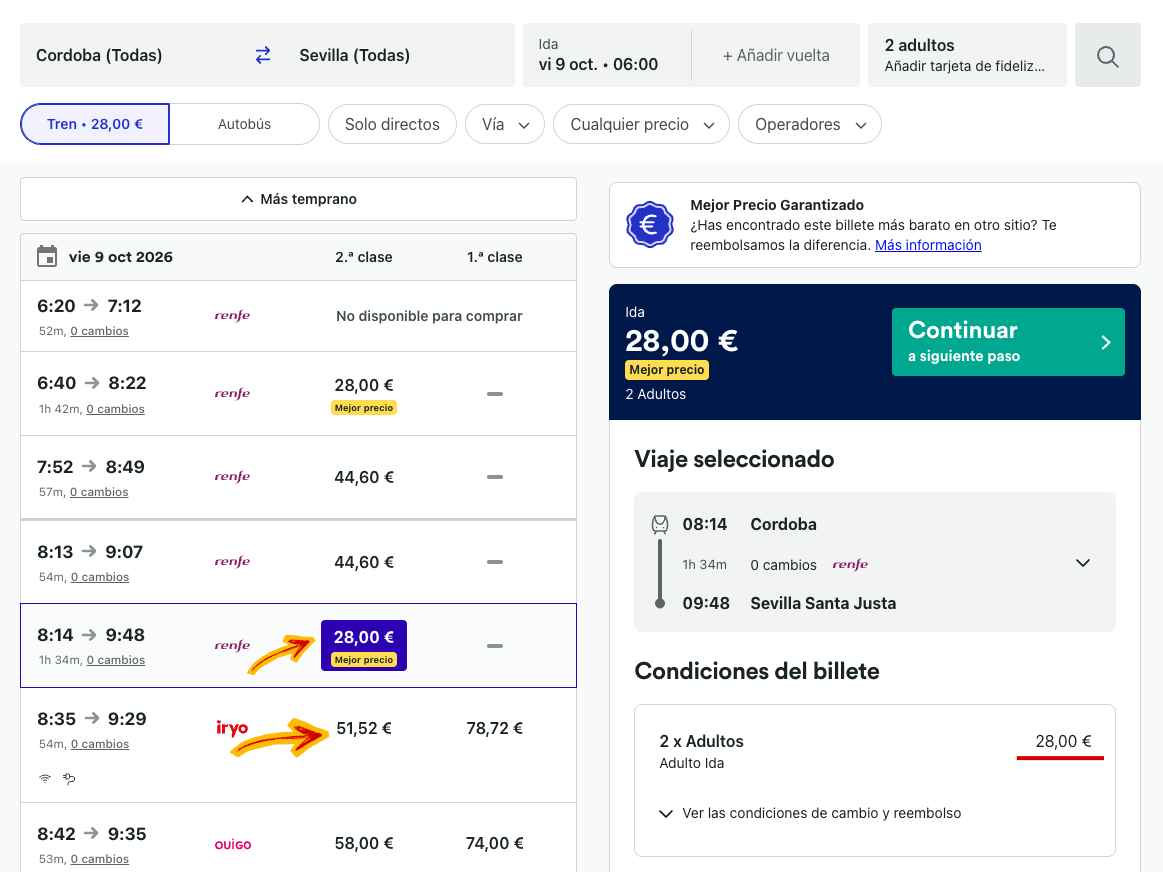Click the train icon next to 08:14 Cordoba
This screenshot has height=872, width=1163.
(659, 524)
